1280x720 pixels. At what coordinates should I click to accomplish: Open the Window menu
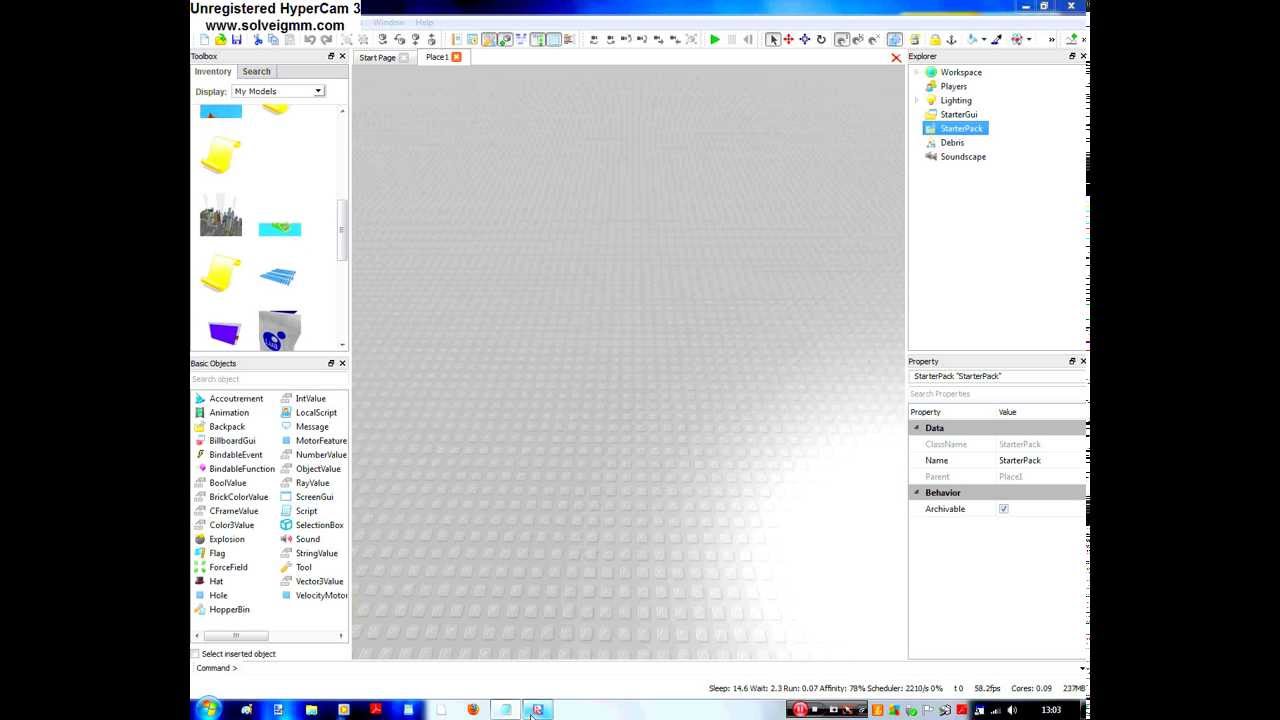(x=389, y=22)
